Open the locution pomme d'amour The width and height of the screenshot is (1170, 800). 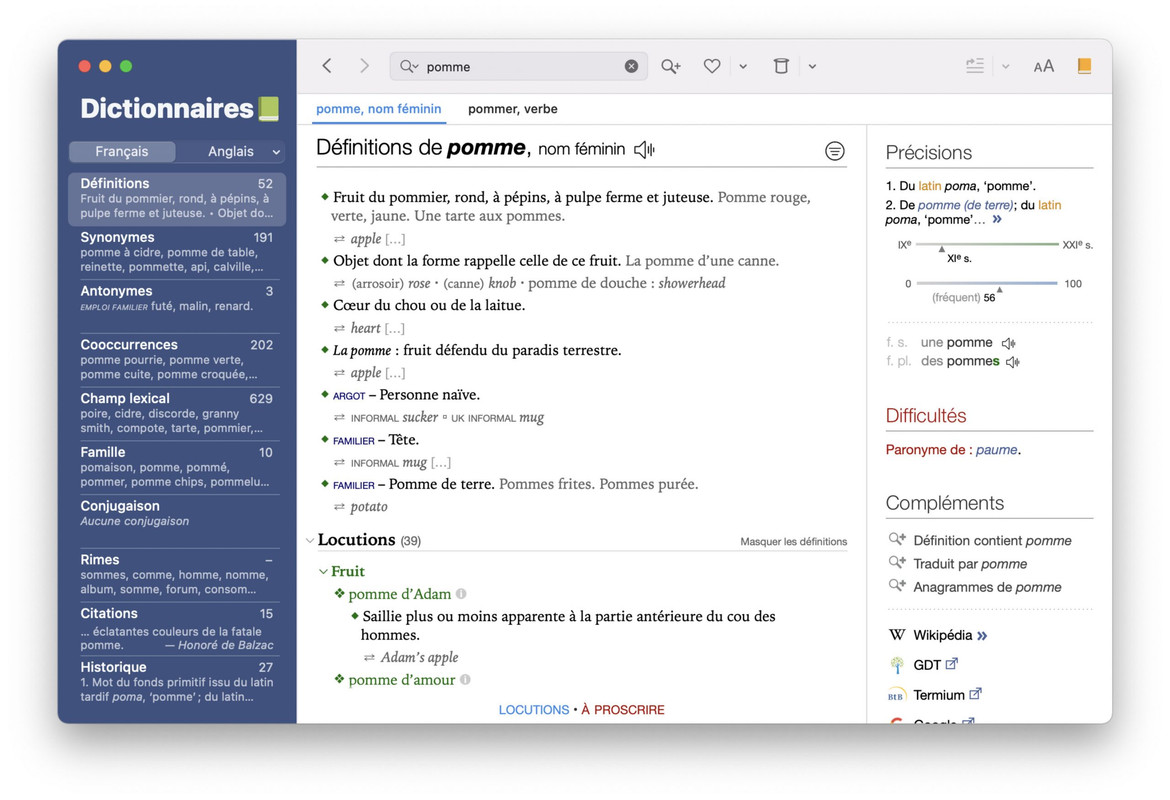[x=401, y=680]
